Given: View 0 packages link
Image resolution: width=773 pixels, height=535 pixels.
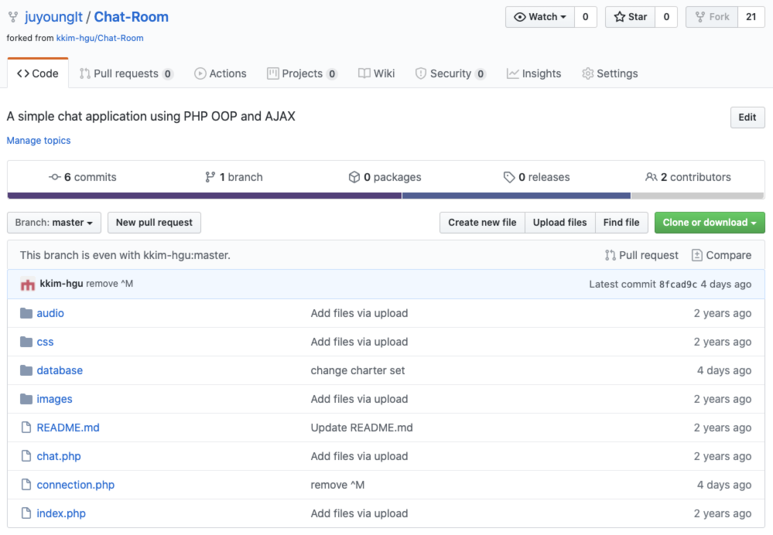Looking at the screenshot, I should coord(385,177).
